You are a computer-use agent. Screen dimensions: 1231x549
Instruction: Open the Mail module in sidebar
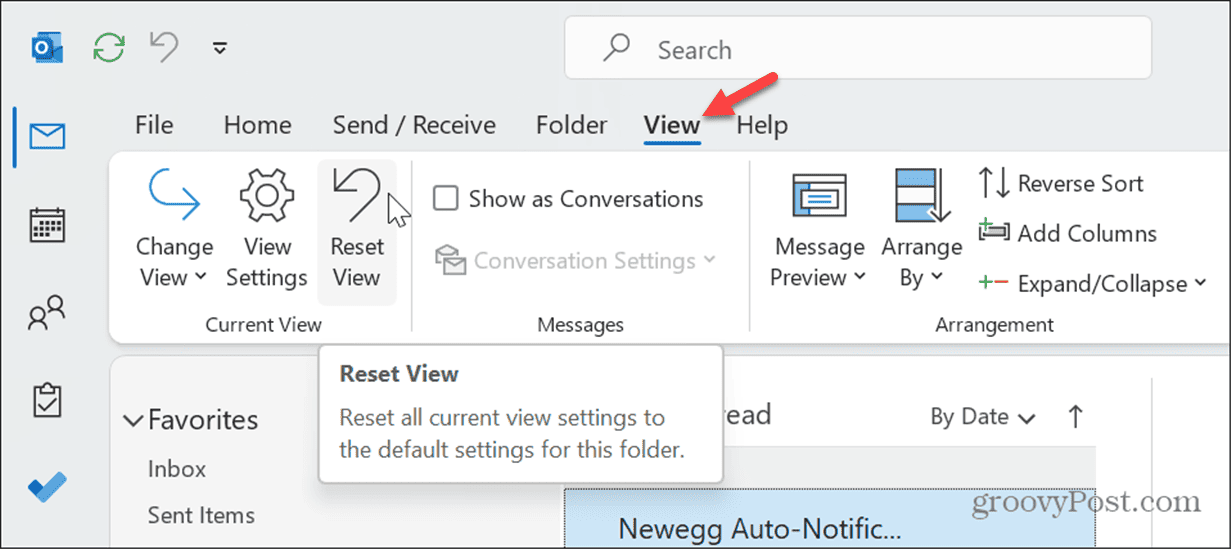point(47,137)
